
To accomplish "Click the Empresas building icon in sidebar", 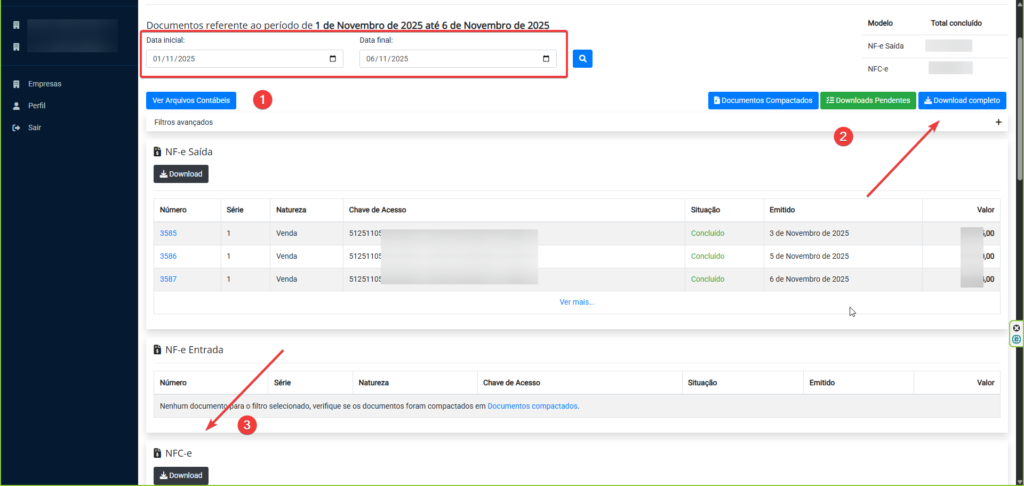I will (16, 84).
